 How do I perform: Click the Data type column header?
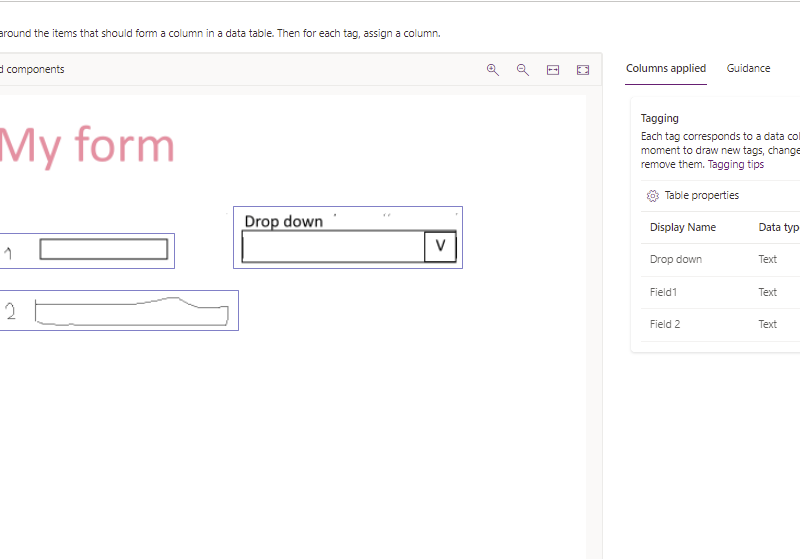point(779,227)
